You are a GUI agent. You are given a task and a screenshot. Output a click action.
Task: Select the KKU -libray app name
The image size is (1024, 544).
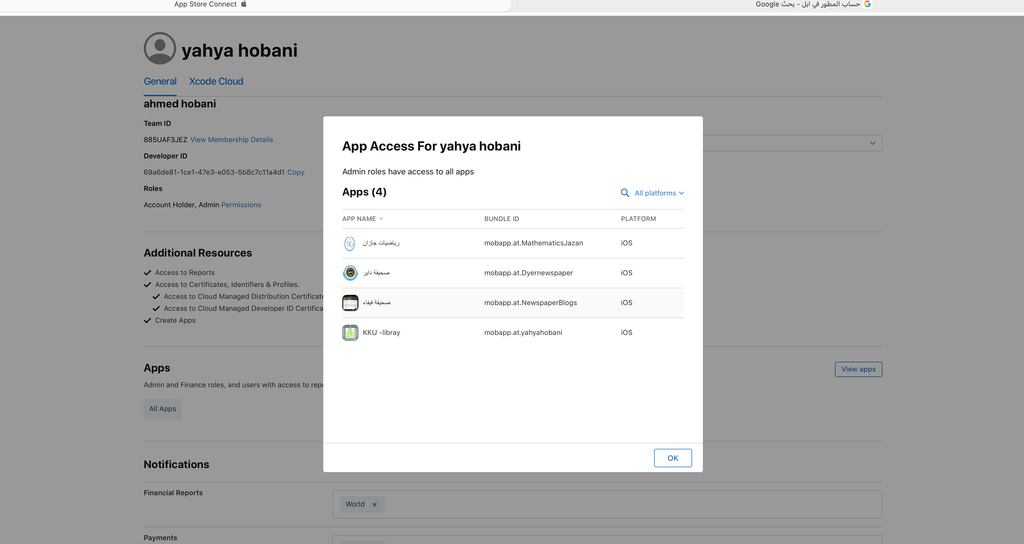381,332
